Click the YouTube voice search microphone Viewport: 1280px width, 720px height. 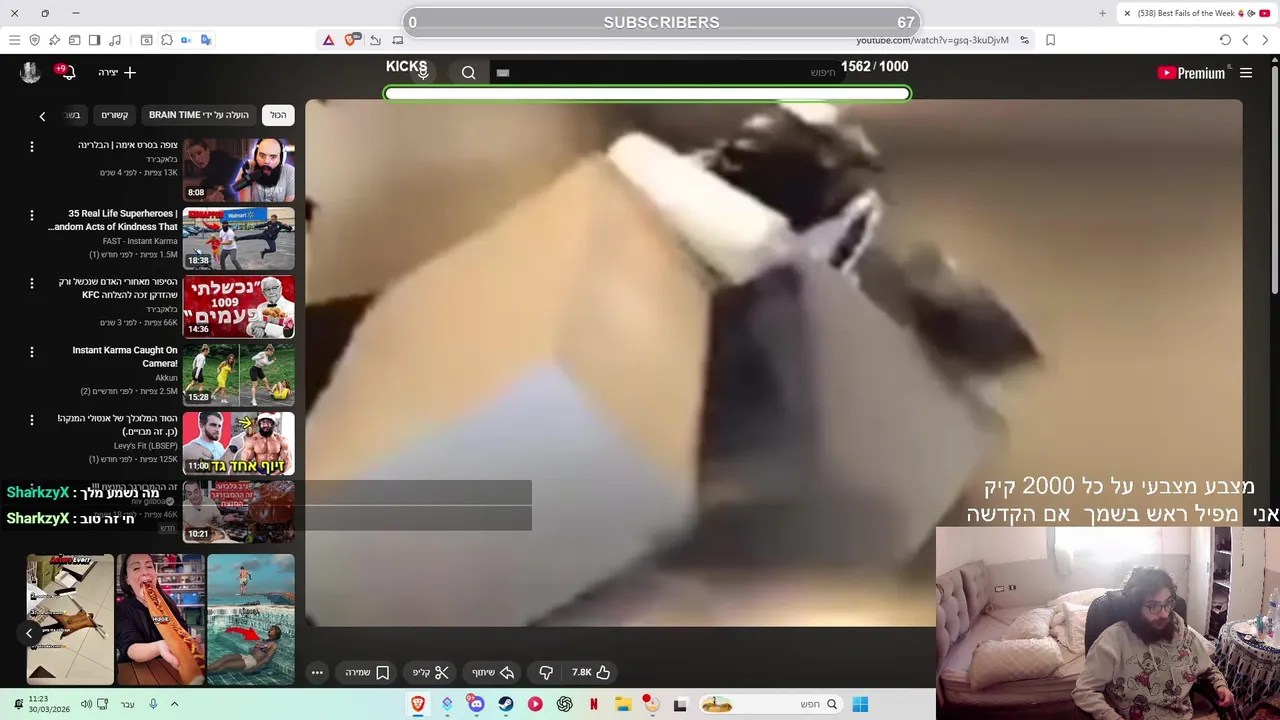coord(423,72)
